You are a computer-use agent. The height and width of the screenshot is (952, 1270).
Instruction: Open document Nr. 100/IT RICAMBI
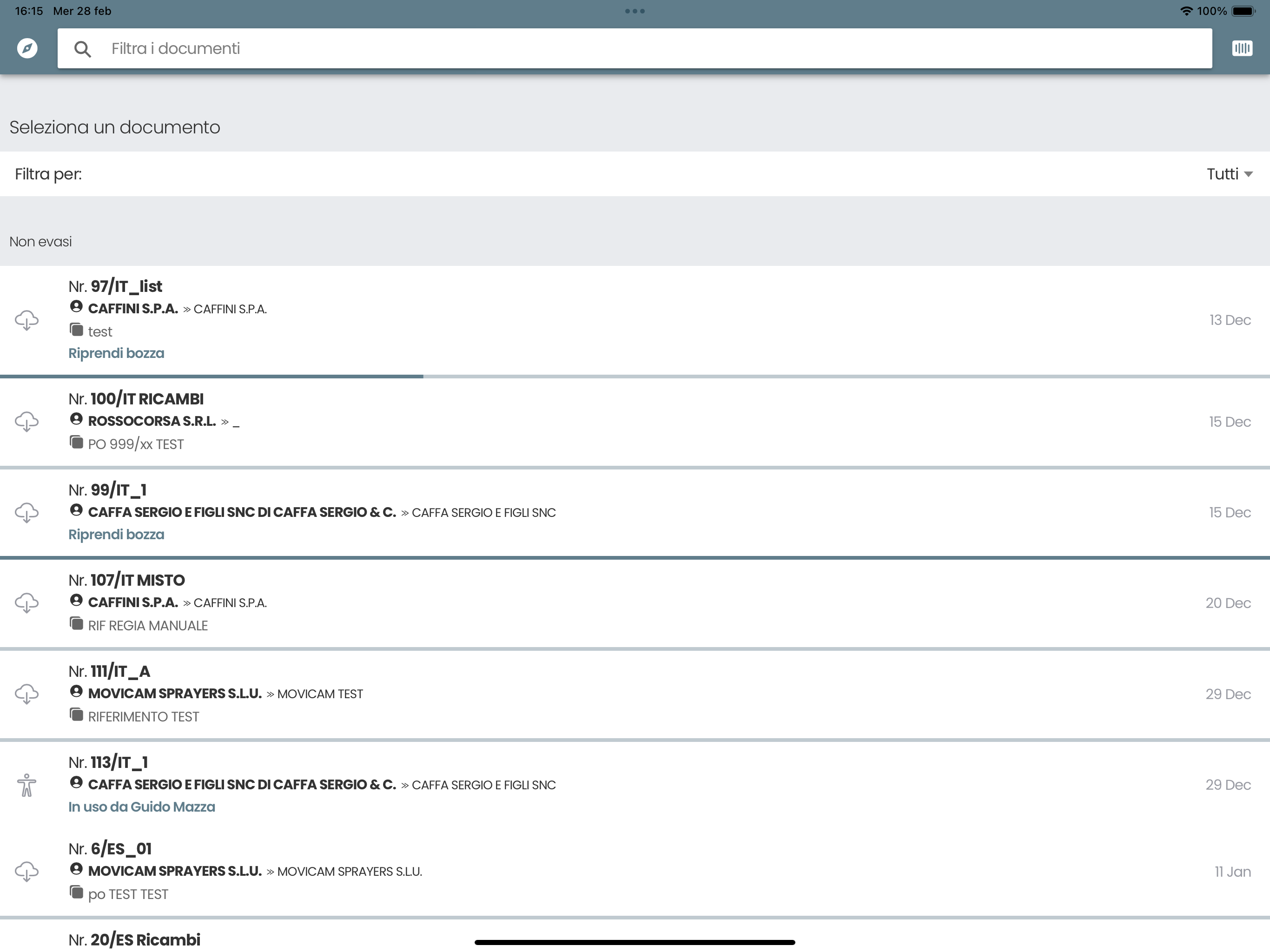click(x=635, y=422)
